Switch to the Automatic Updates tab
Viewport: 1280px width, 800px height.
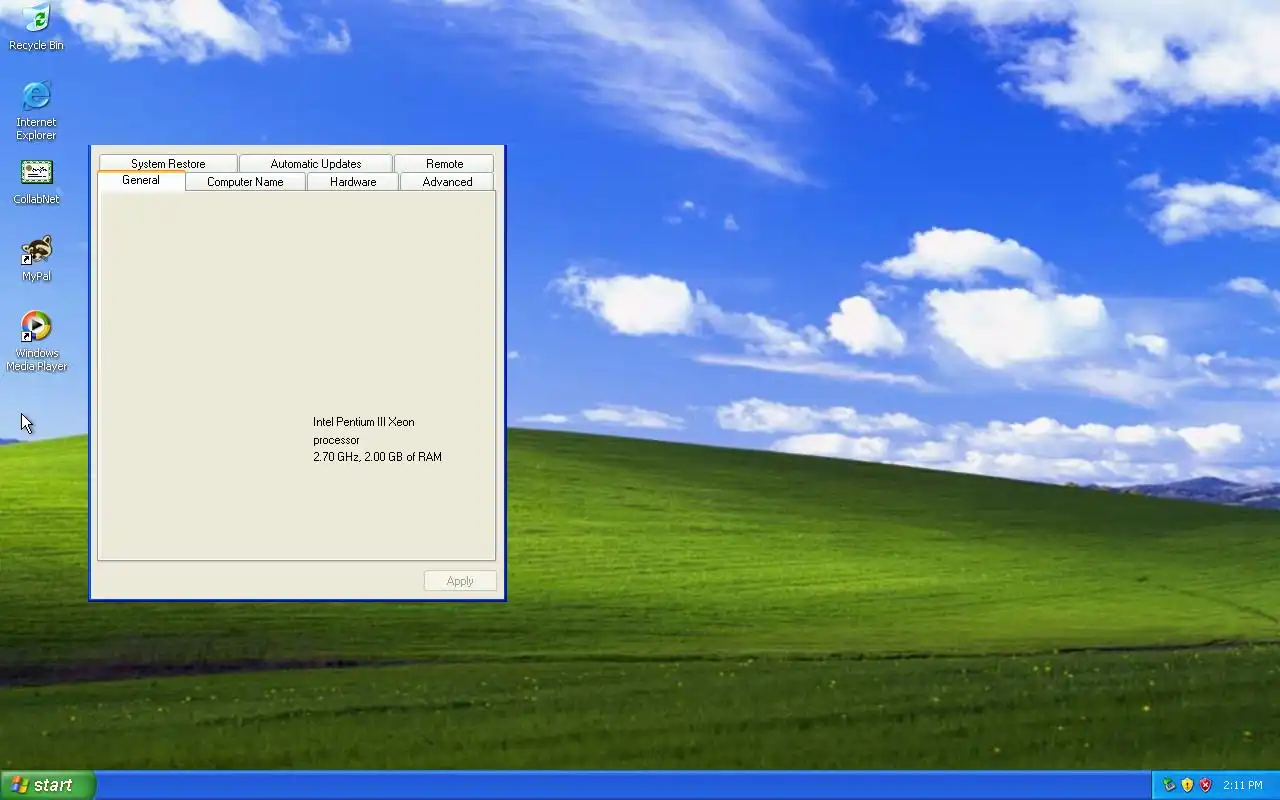pos(316,163)
